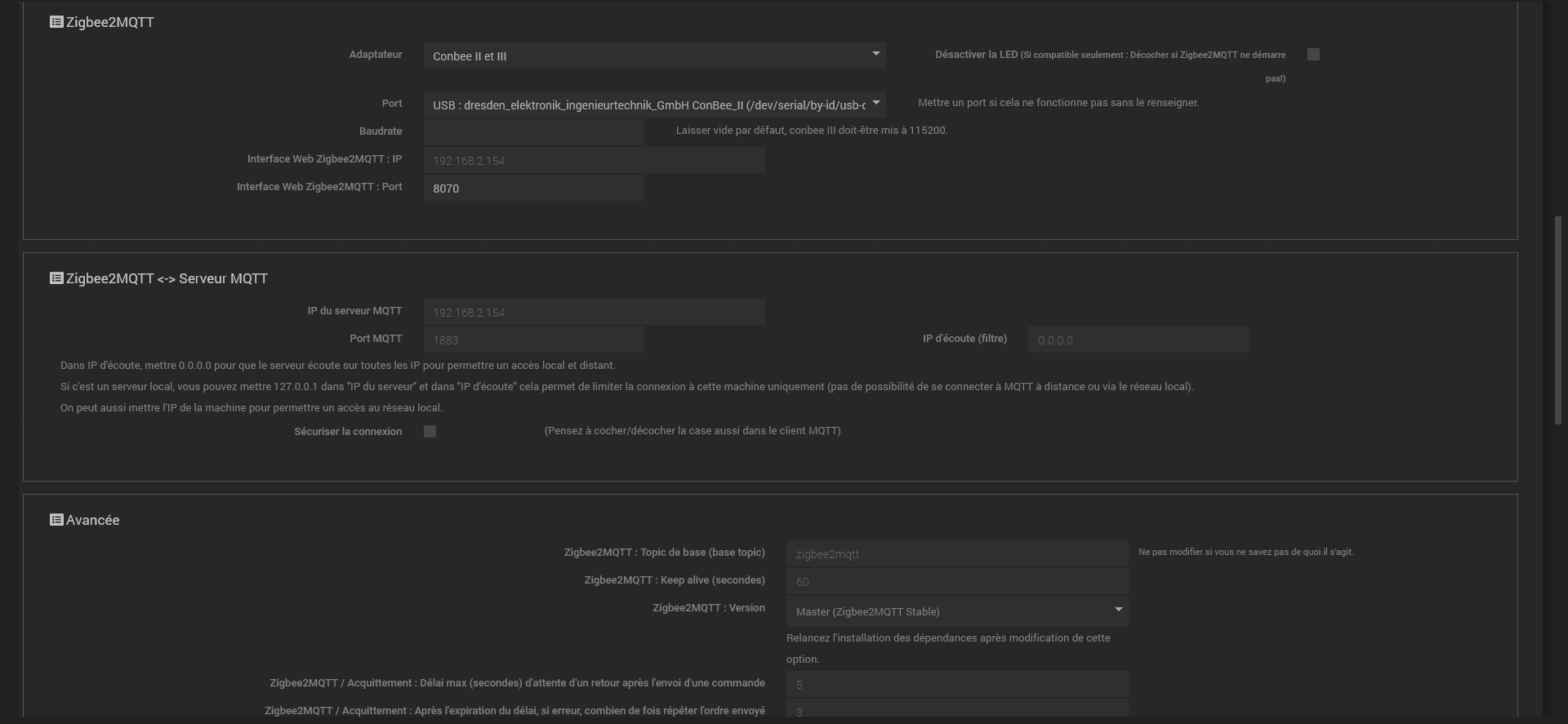This screenshot has width=1568, height=724.
Task: Click the 'Dans IP d'écoute, mettre 0.0.0.0' note
Action: pos(338,366)
